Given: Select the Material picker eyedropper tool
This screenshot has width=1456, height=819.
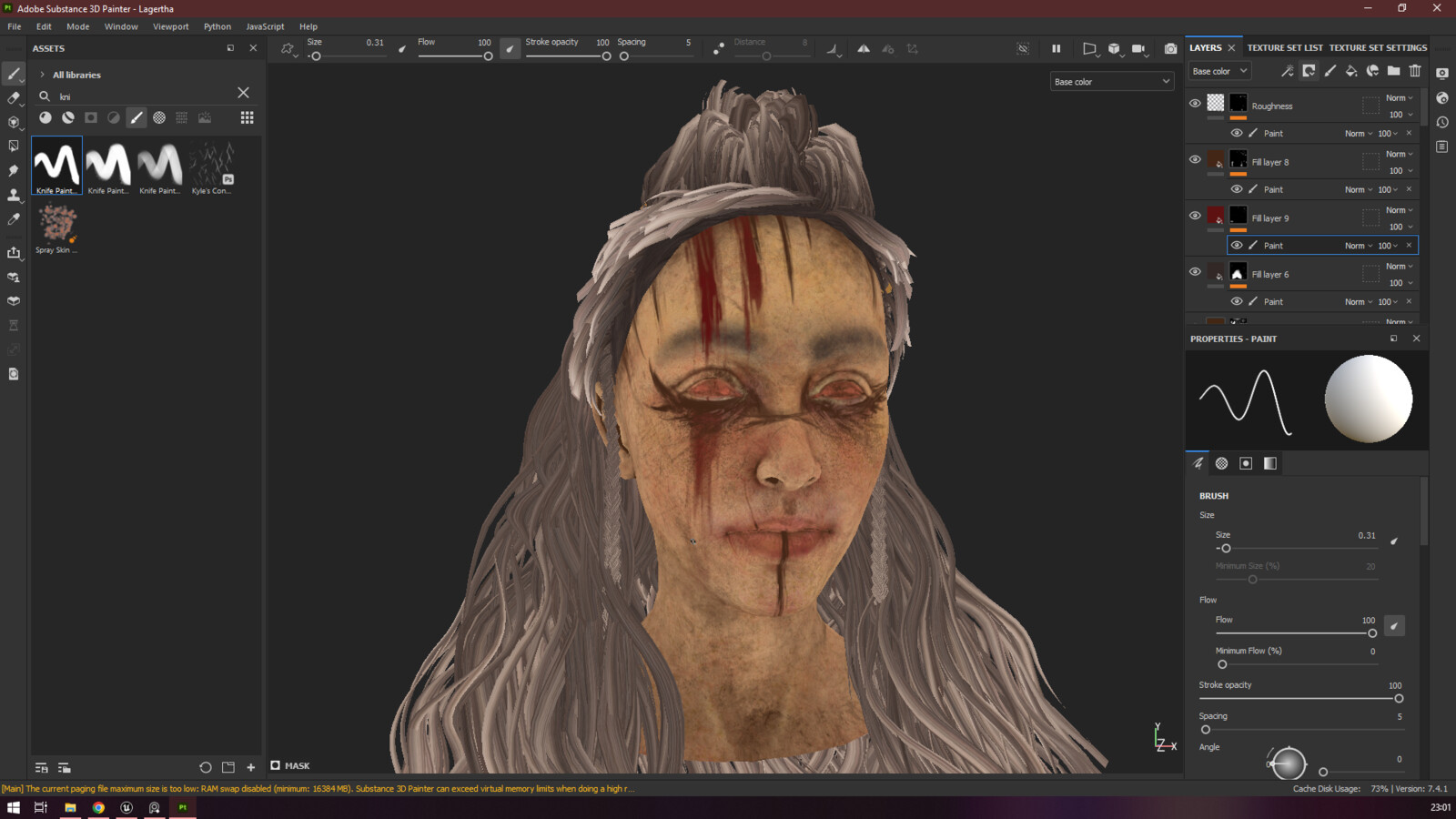Looking at the screenshot, I should [x=14, y=219].
